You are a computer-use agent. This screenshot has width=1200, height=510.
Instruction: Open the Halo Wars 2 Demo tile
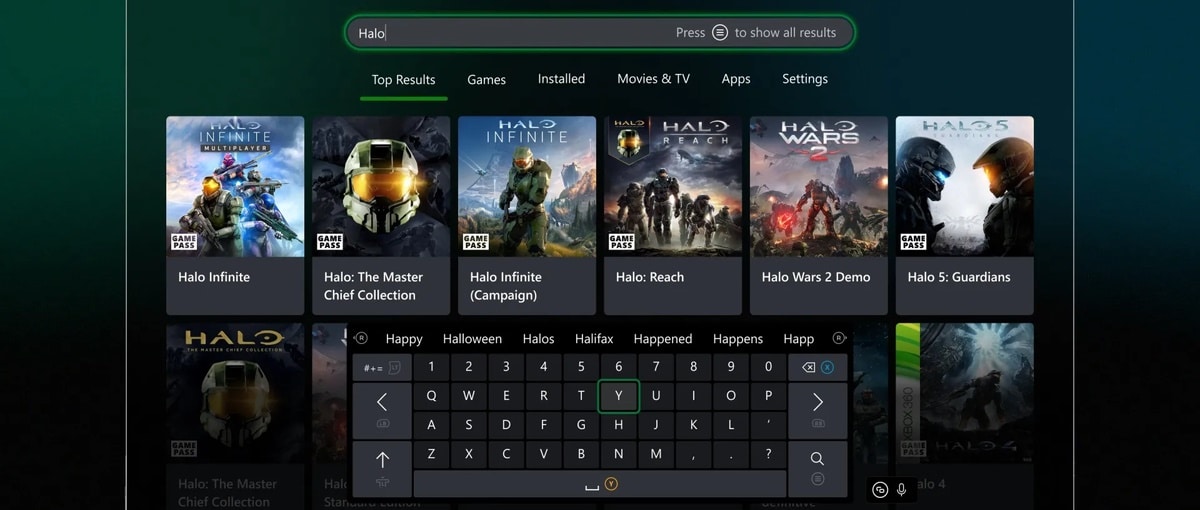point(819,216)
